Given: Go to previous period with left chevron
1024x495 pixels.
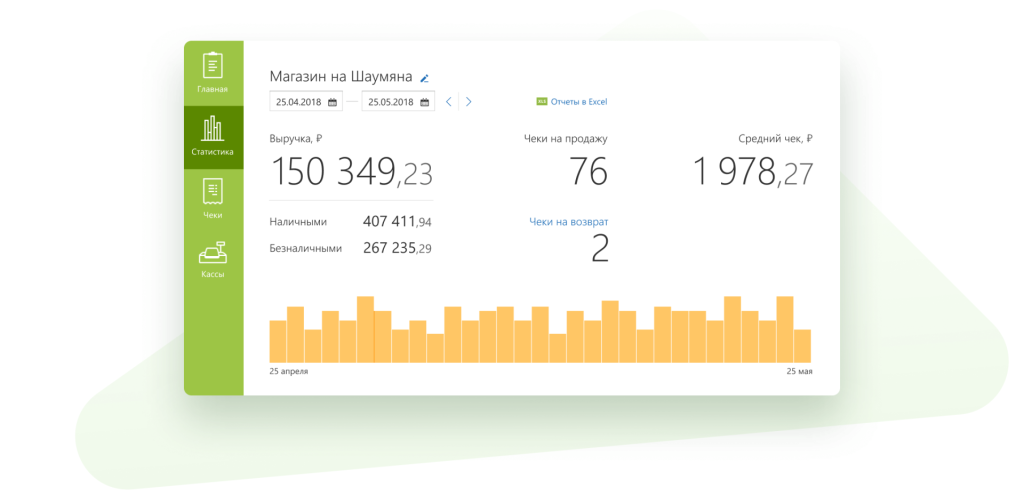Looking at the screenshot, I should coord(449,102).
